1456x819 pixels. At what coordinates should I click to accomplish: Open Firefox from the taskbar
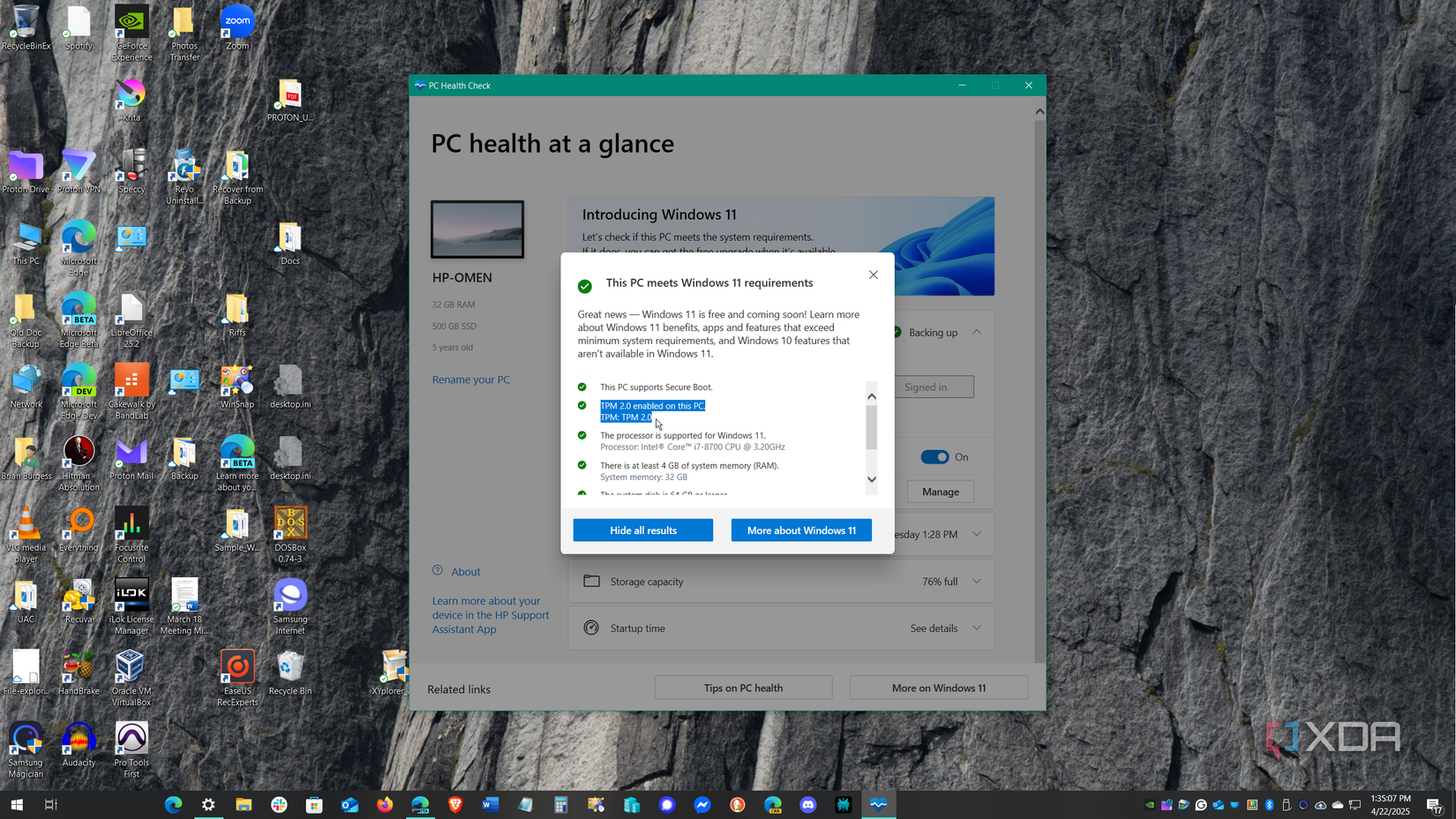[x=385, y=804]
